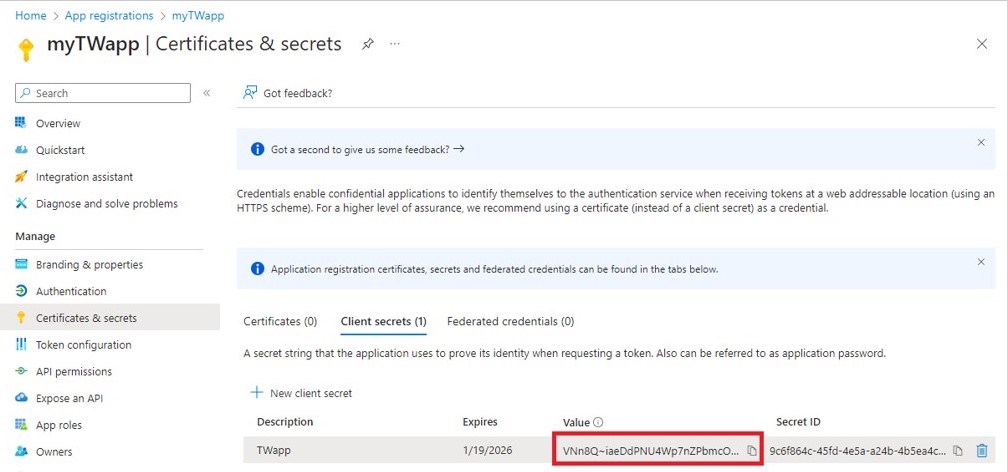1007x472 pixels.
Task: Click the Expose an API cloud icon
Action: click(x=21, y=398)
